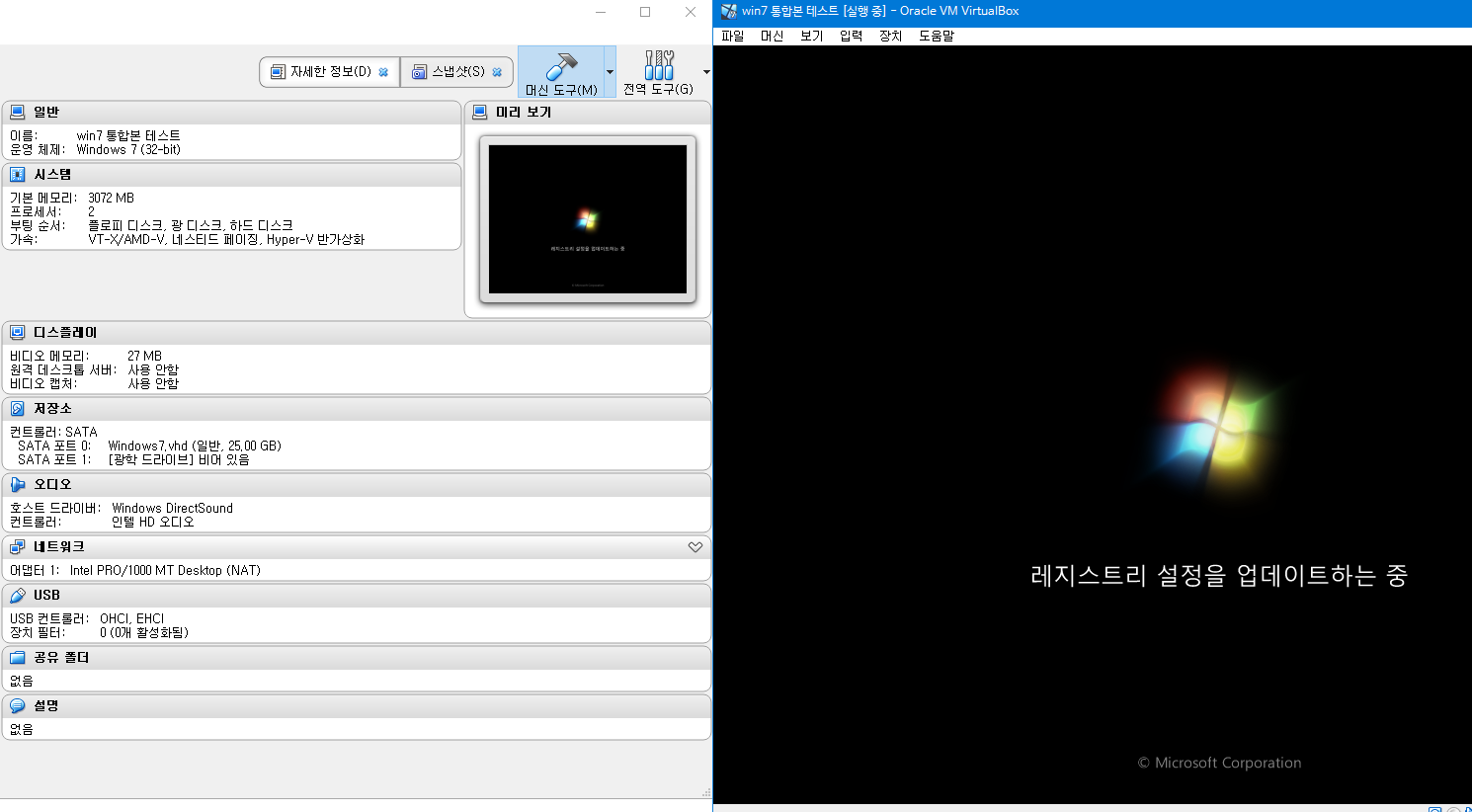The height and width of the screenshot is (812, 1472).
Task: Open the 설명 settings header
Action: (x=46, y=705)
